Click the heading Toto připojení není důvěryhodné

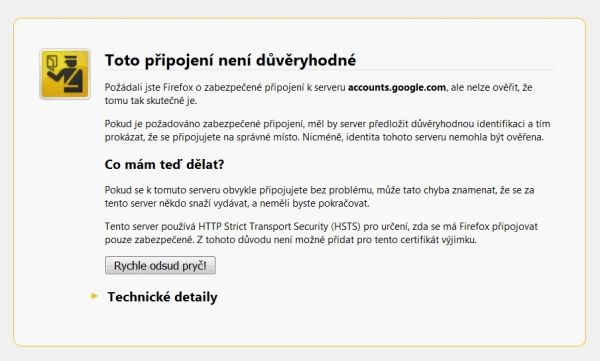(x=230, y=60)
